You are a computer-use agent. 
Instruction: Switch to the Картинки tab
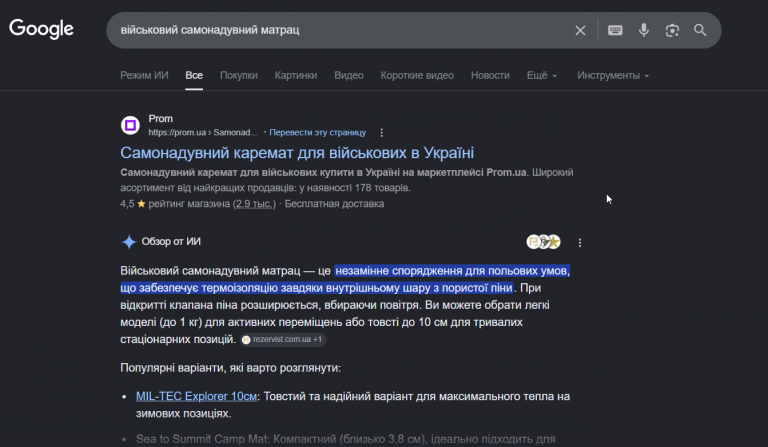[296, 75]
